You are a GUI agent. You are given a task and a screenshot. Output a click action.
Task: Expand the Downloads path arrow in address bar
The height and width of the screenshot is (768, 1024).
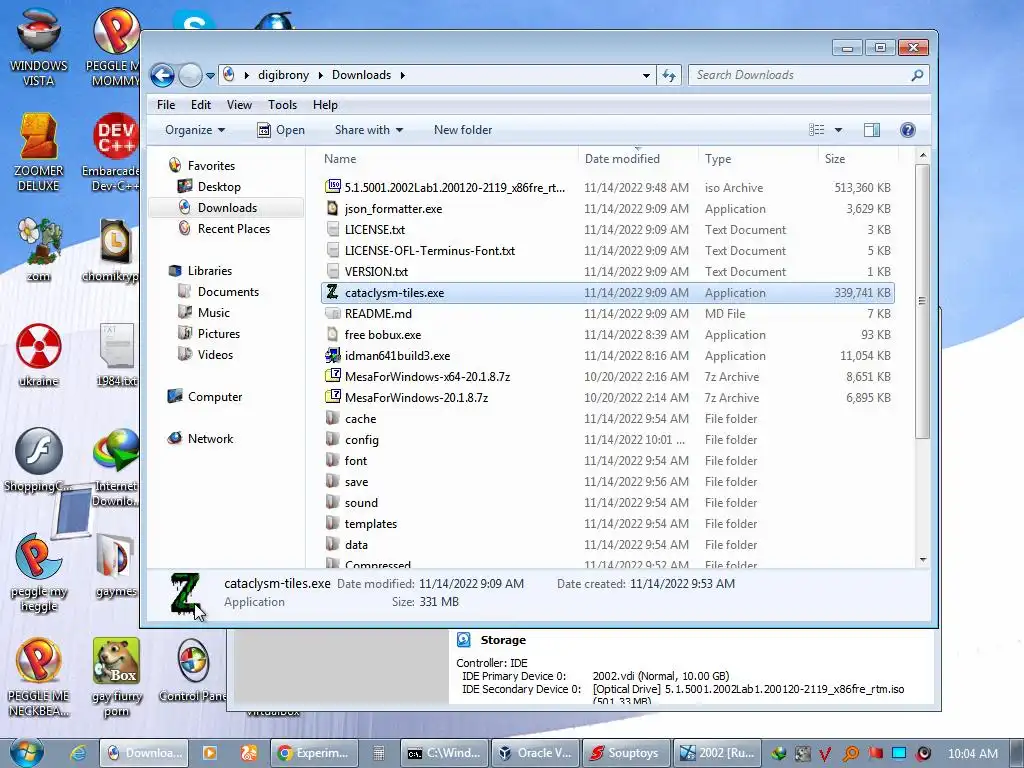(x=402, y=76)
